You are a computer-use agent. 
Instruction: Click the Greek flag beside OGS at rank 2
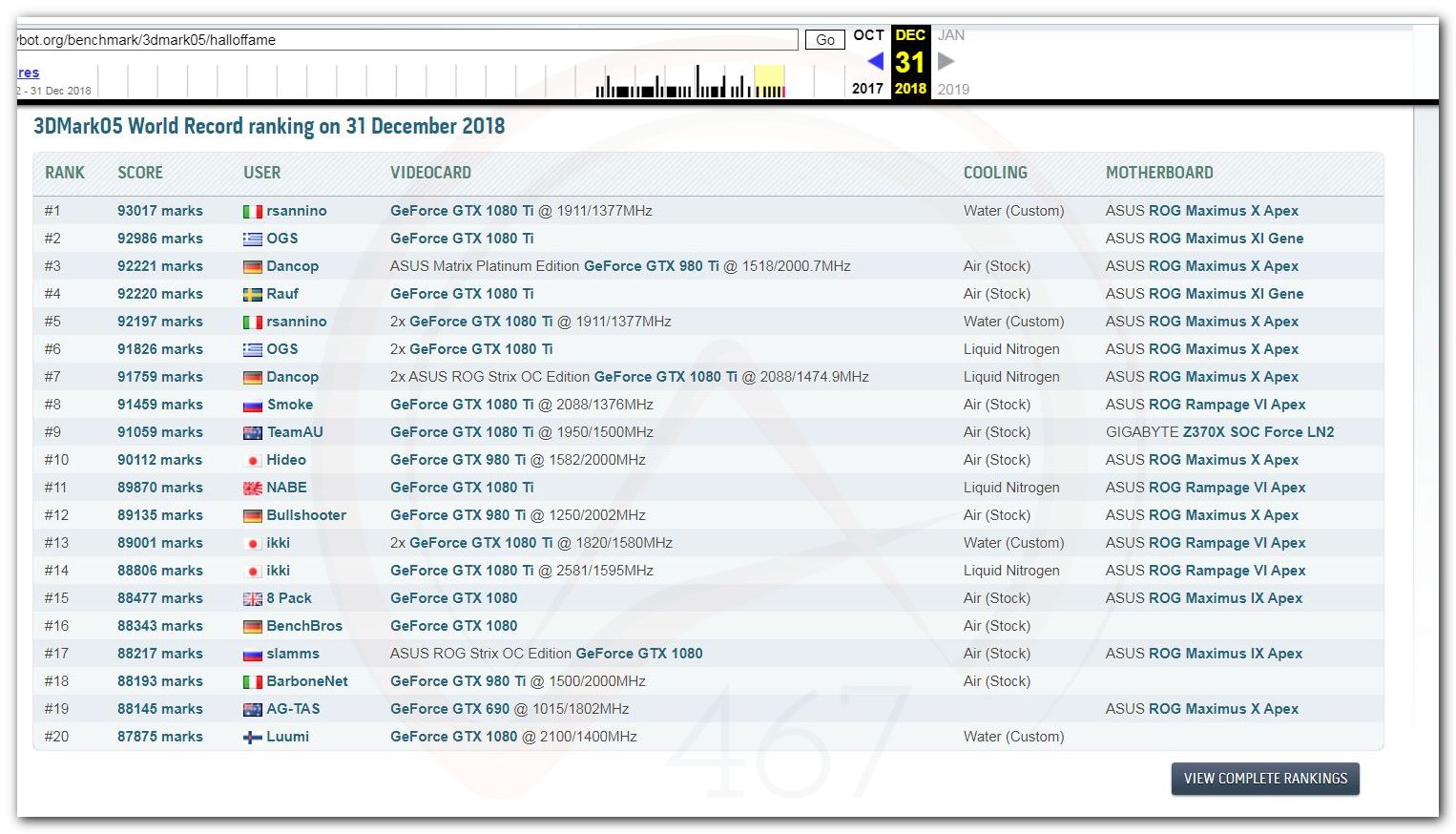point(252,240)
